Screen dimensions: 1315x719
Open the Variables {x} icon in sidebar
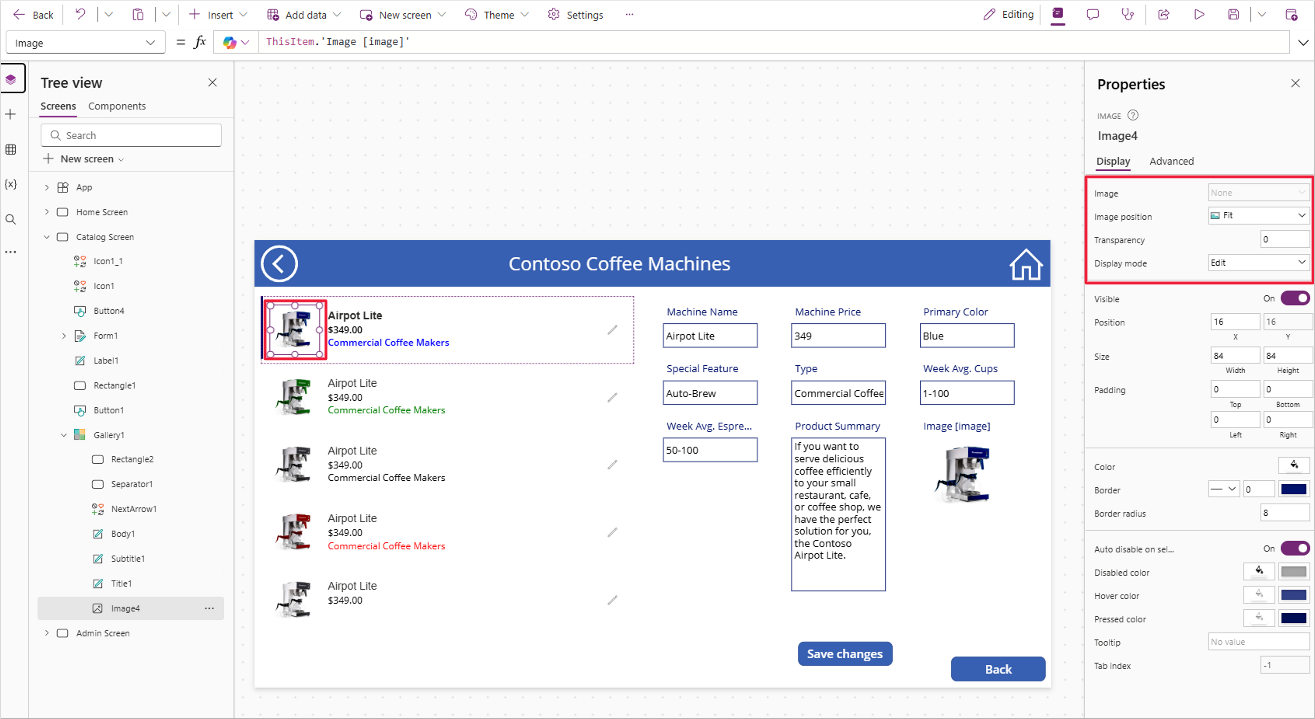(x=11, y=184)
